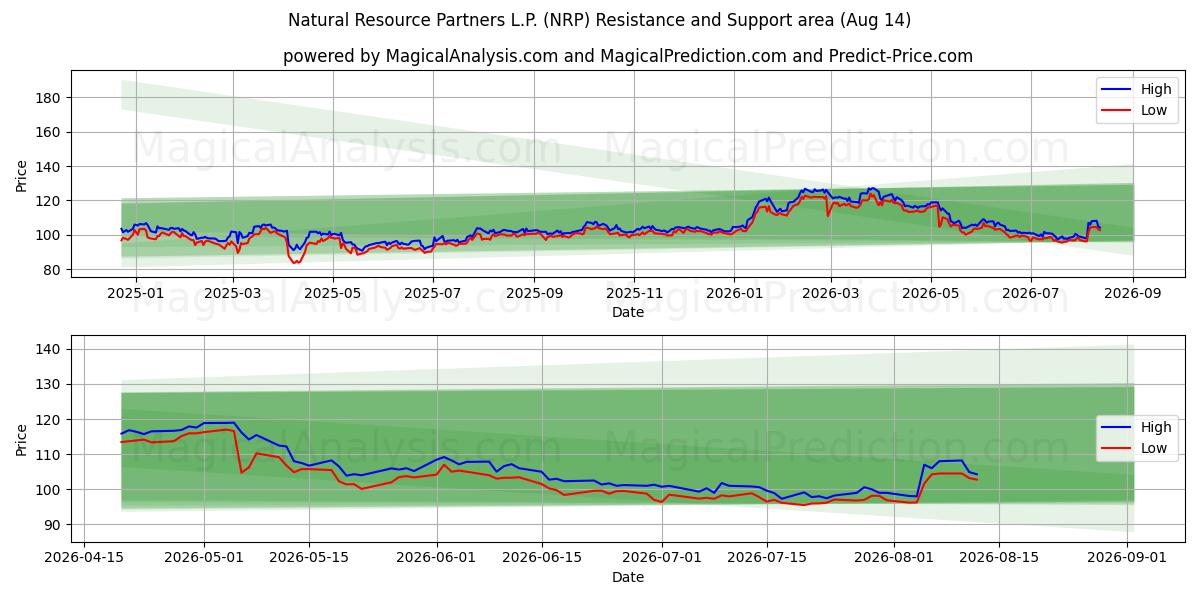Click the '2025-09' date tick label

click(x=534, y=294)
